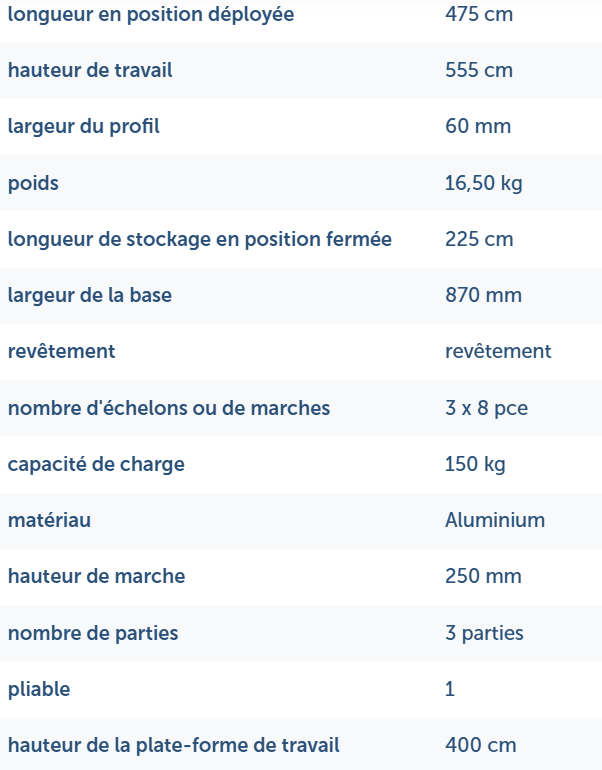Click the "3 parties" value
Viewport: 602px width, 770px height.
pyautogui.click(x=484, y=633)
